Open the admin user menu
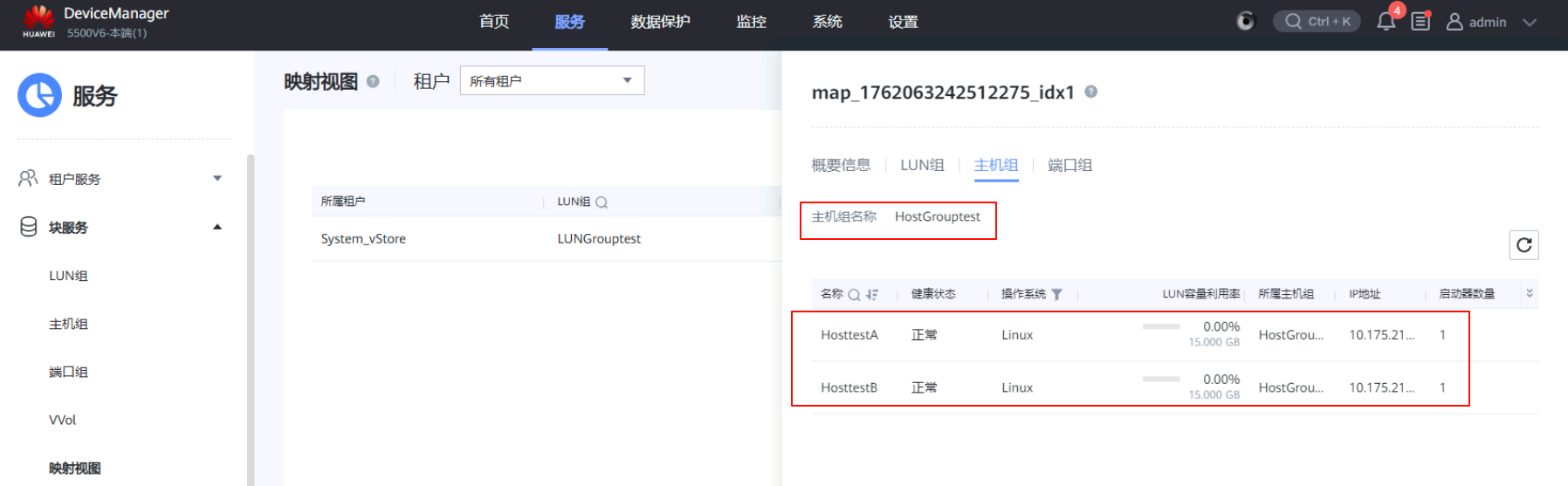Viewport: 1568px width, 486px height. tap(1489, 22)
